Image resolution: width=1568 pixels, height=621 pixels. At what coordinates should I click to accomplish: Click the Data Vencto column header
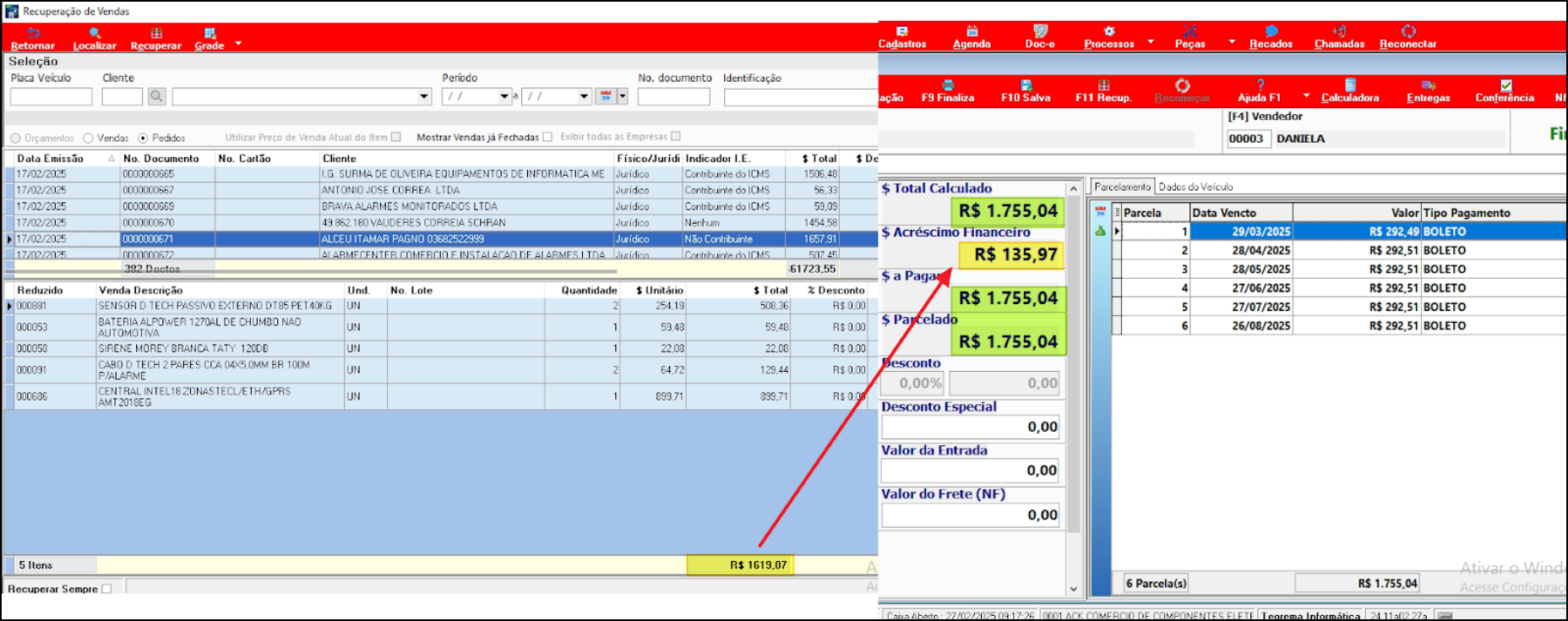point(1241,213)
